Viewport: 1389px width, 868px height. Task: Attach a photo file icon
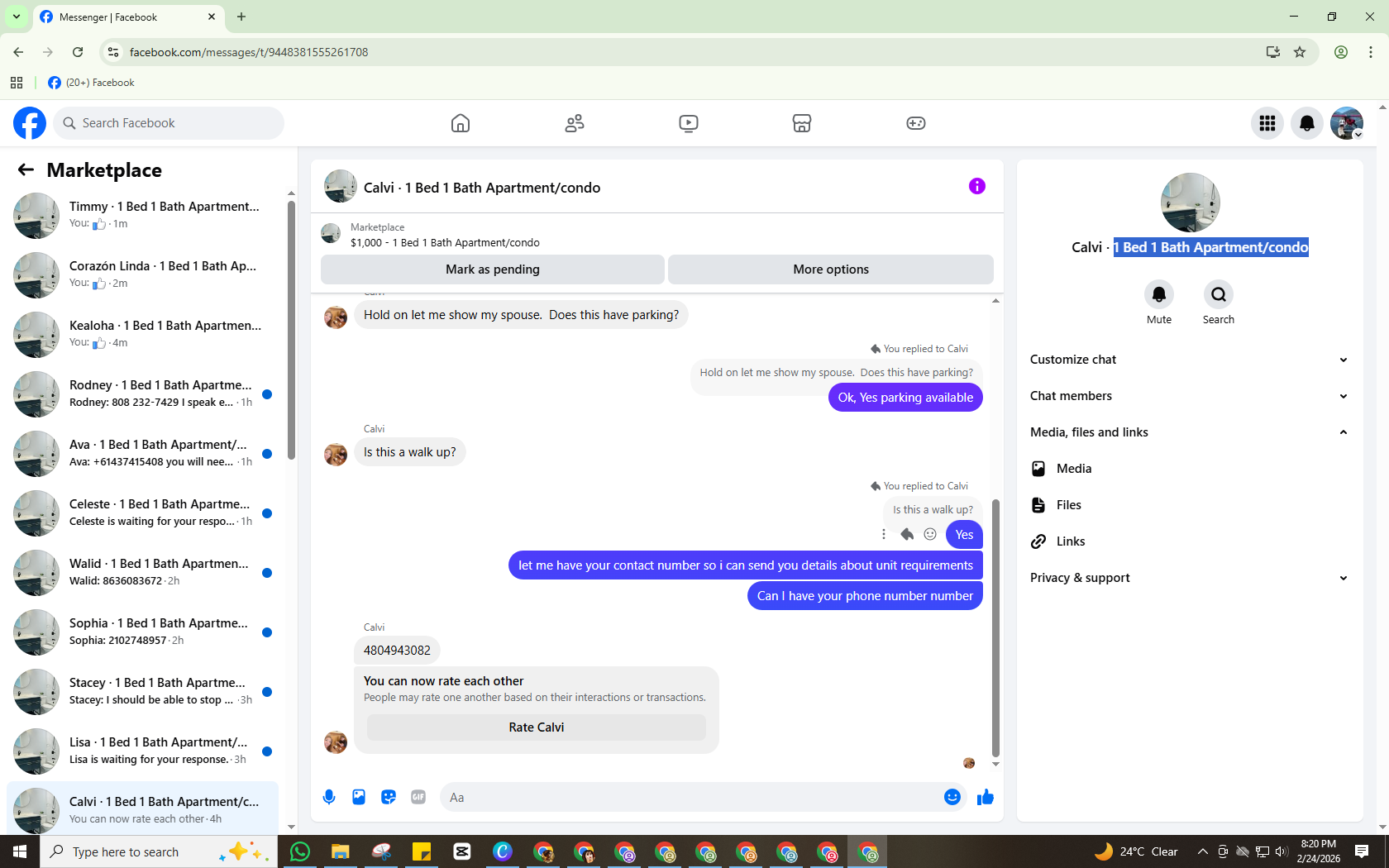point(359,797)
